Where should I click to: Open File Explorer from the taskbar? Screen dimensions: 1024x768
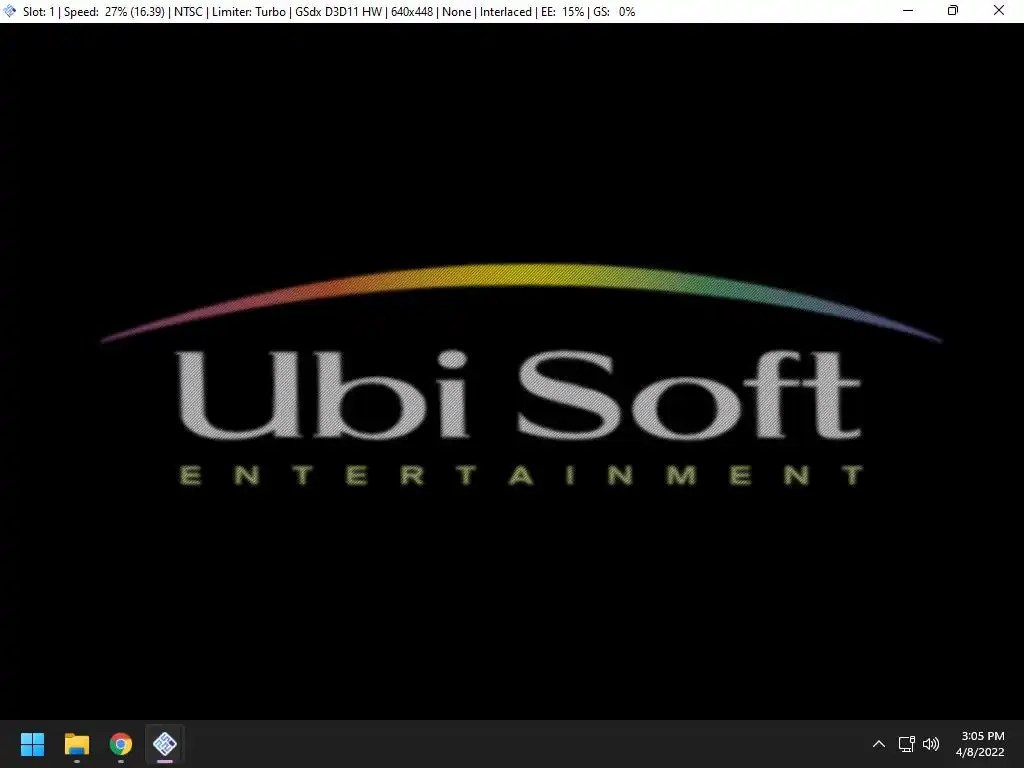click(x=76, y=744)
